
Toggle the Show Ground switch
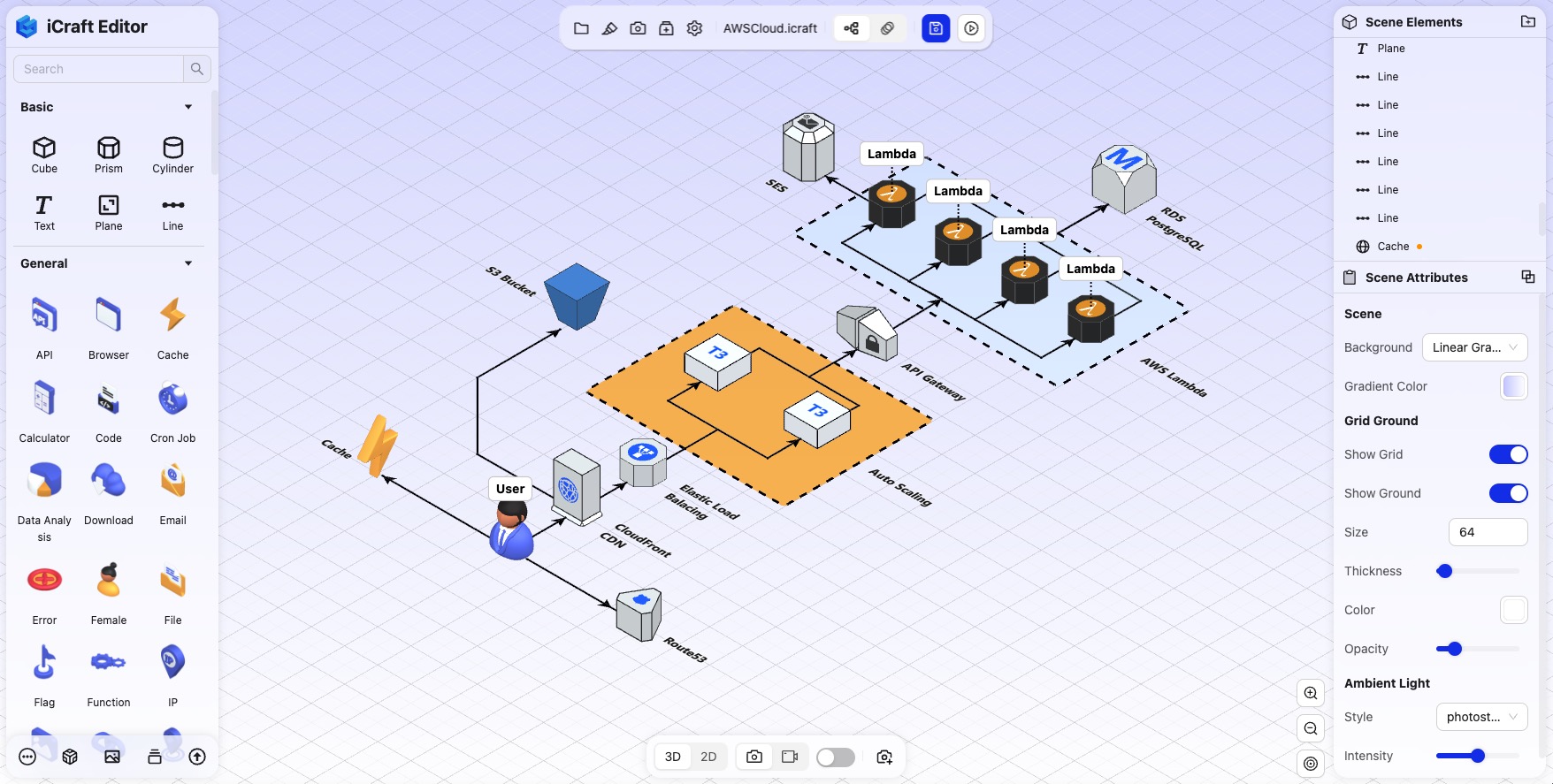tap(1508, 493)
